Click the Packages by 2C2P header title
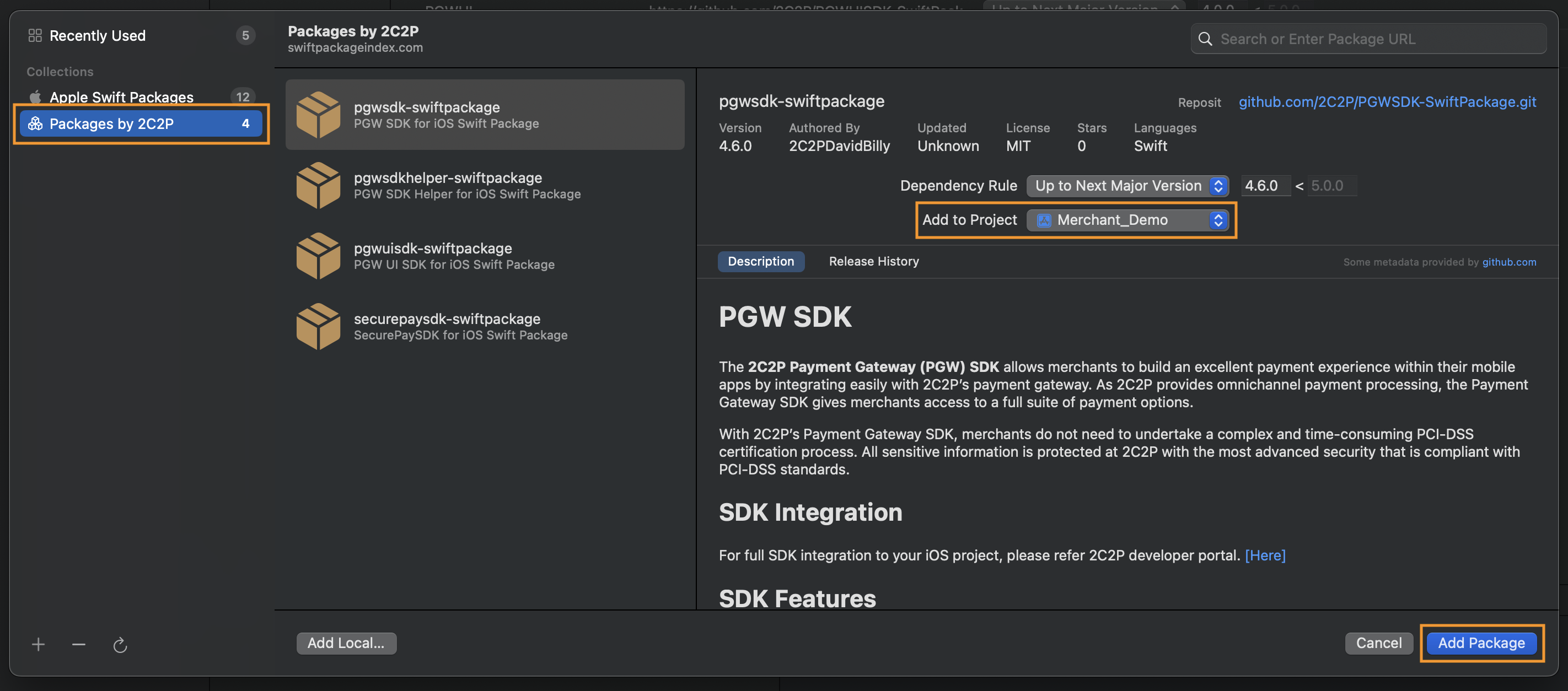 [x=353, y=31]
